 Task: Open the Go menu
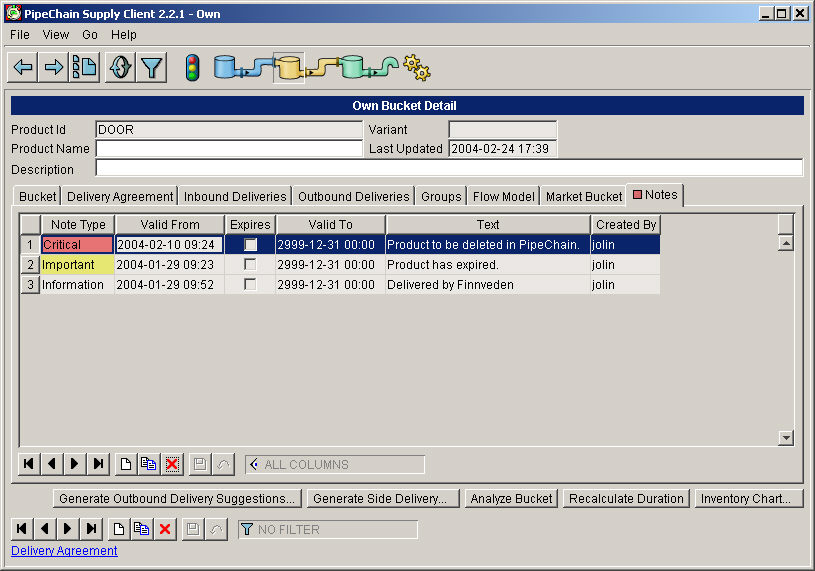tap(89, 35)
